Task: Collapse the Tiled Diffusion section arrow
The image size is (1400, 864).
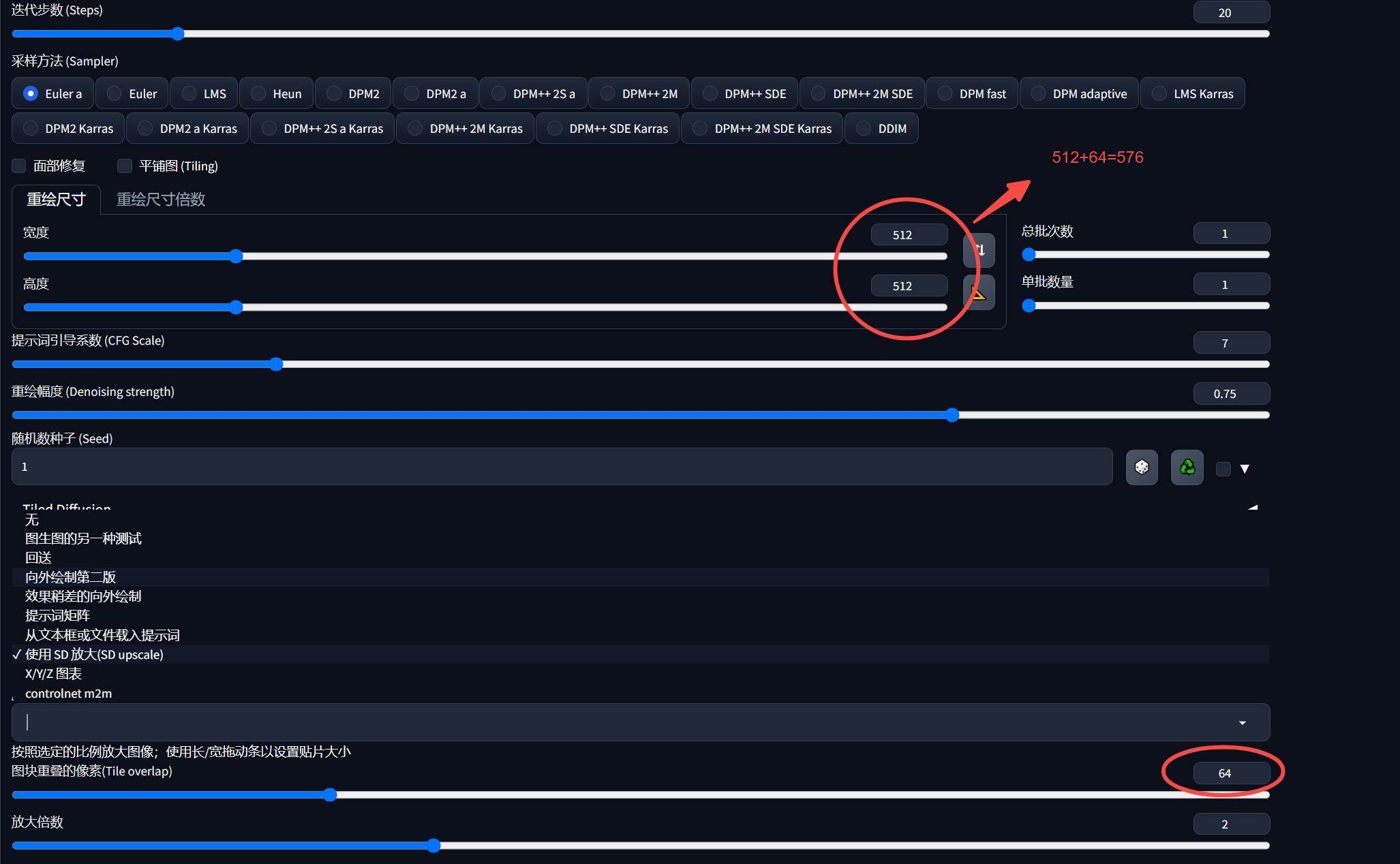Action: [x=1253, y=508]
